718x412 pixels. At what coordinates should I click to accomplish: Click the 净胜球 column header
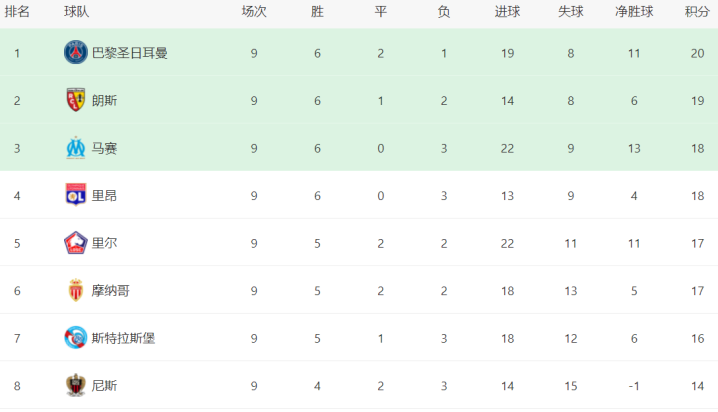634,12
